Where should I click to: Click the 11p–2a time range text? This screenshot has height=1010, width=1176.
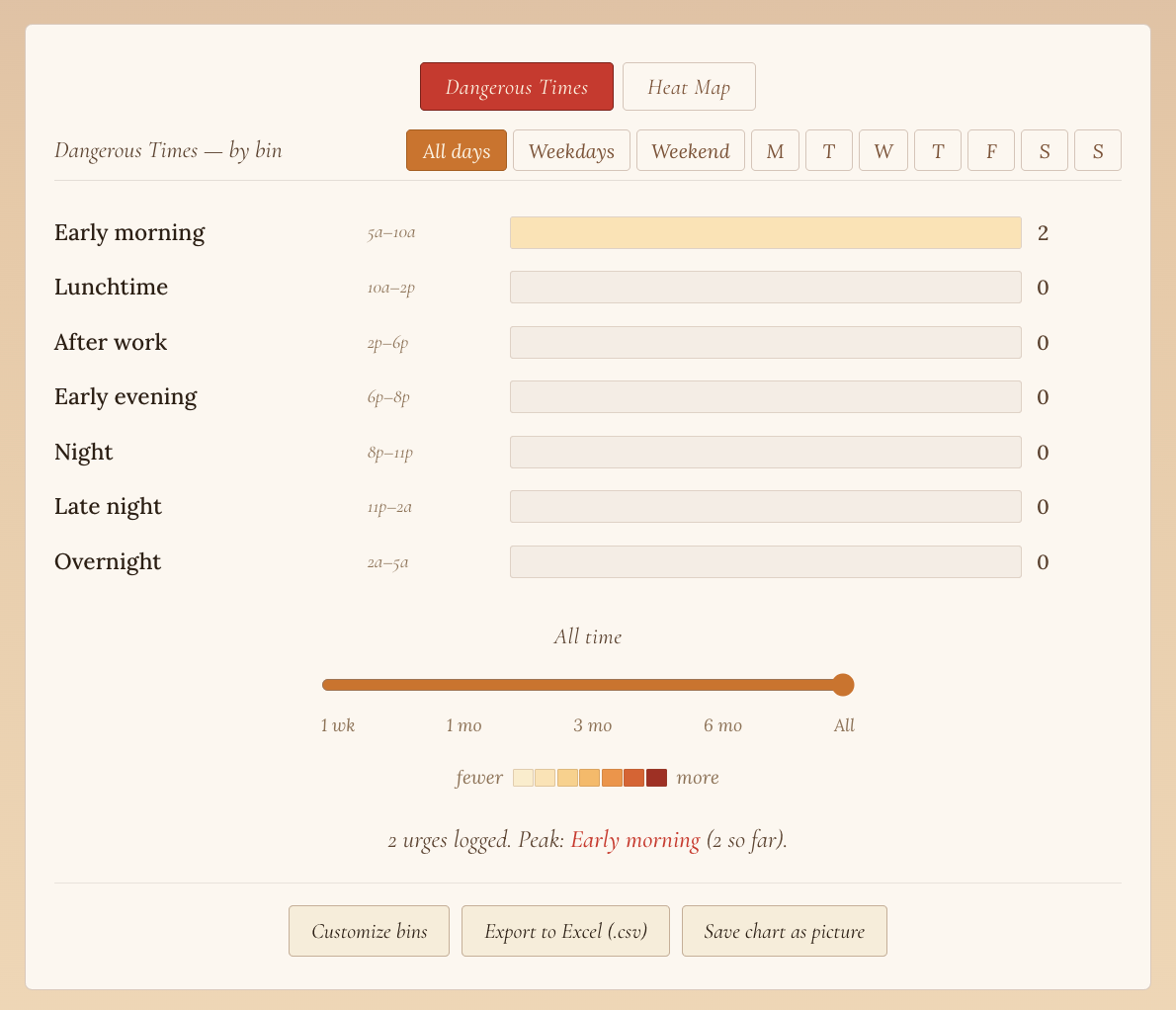[x=389, y=508]
